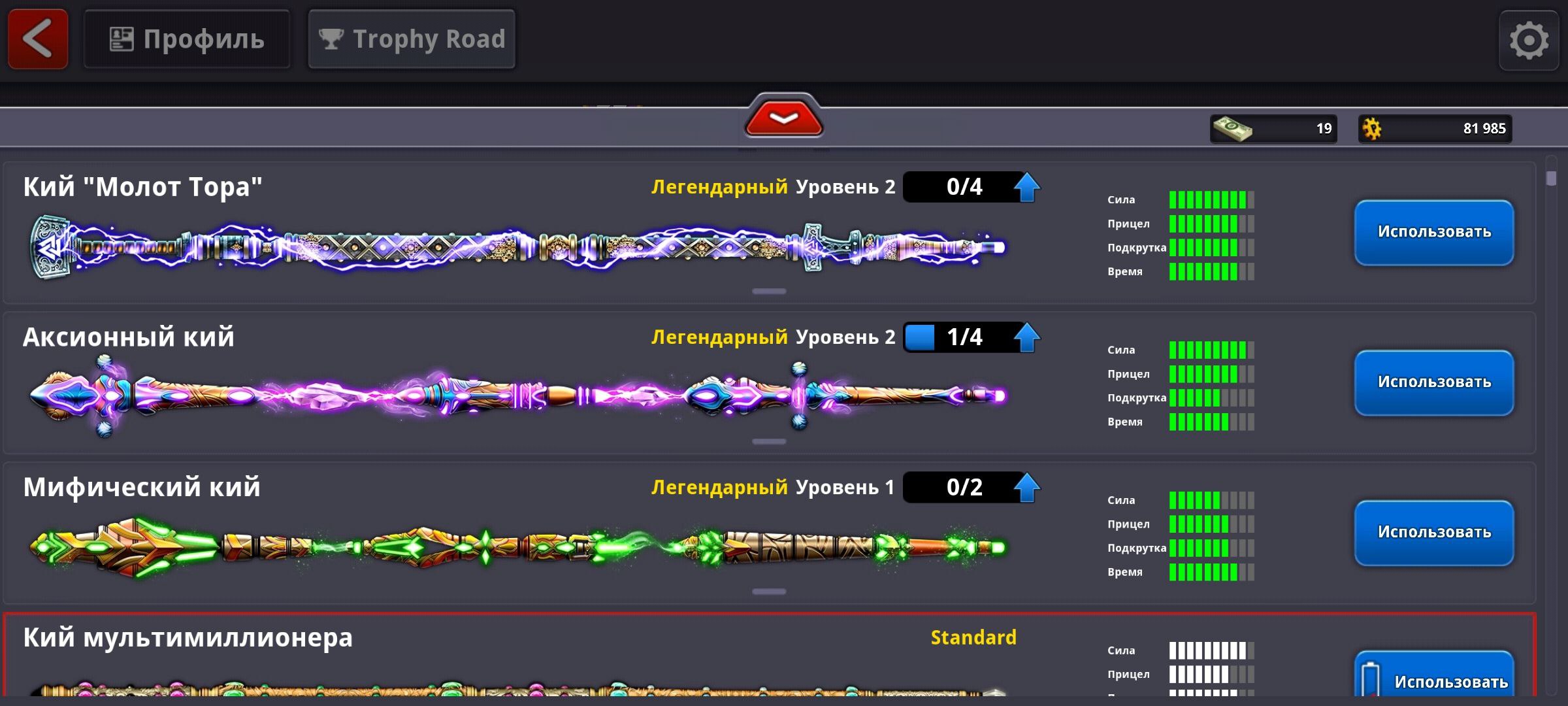Select the Мифический кий cue image
The image size is (1568, 706).
(x=517, y=546)
